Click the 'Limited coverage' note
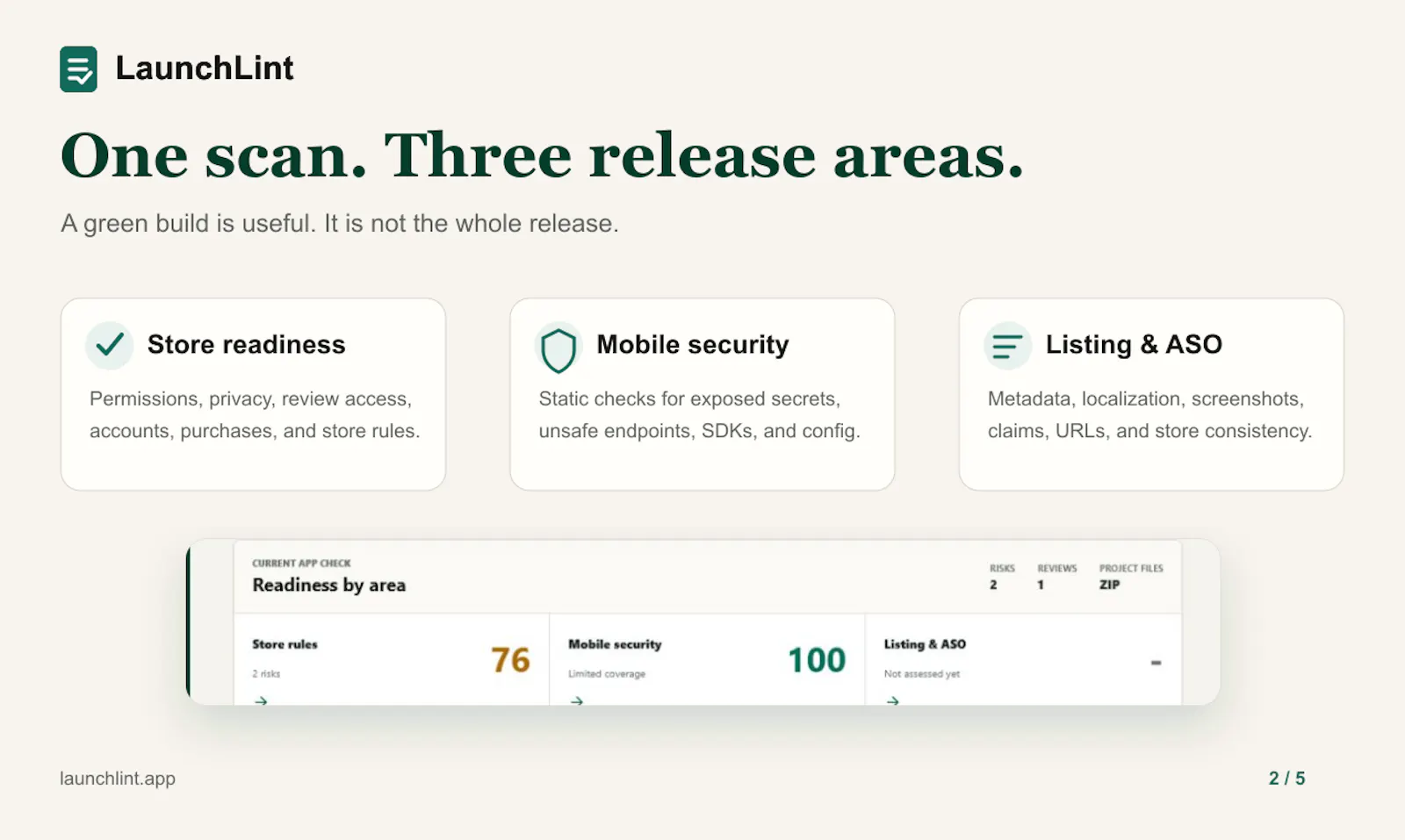The image size is (1405, 840). coord(606,674)
